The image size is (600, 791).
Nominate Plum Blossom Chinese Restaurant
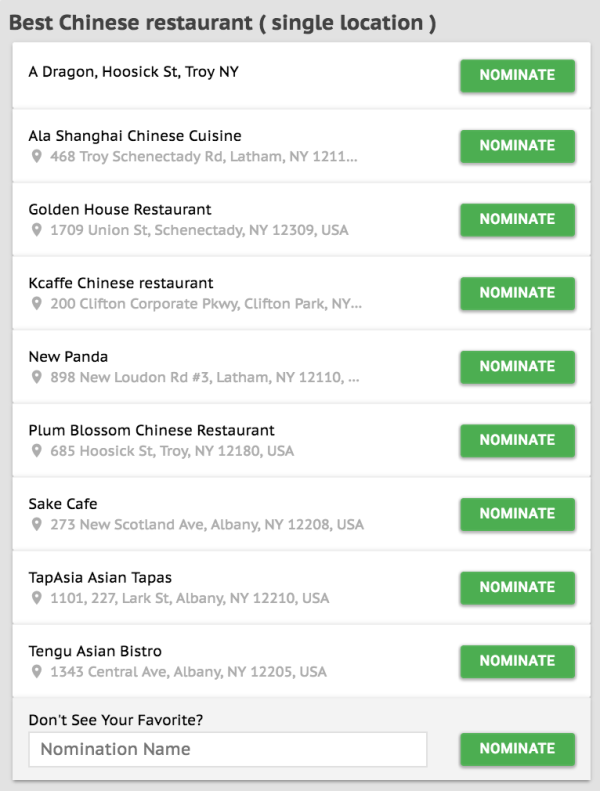pos(517,440)
